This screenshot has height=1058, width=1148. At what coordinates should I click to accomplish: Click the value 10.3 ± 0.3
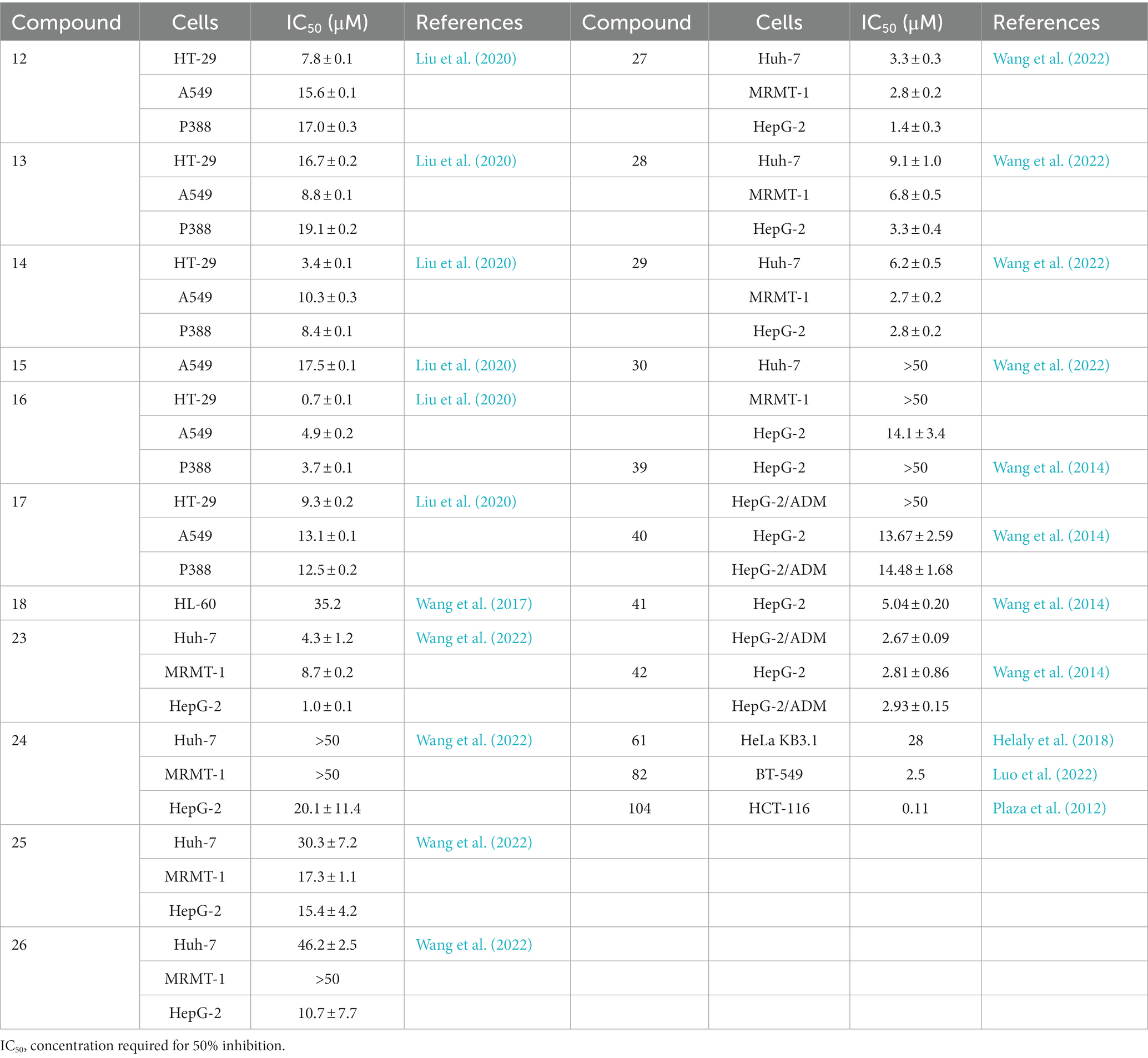point(328,297)
